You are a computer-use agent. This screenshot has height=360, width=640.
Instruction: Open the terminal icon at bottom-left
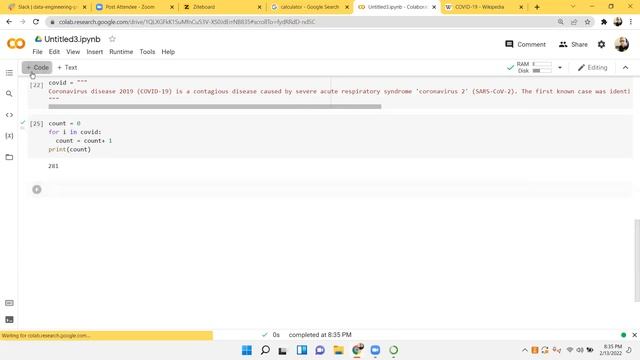point(9,320)
